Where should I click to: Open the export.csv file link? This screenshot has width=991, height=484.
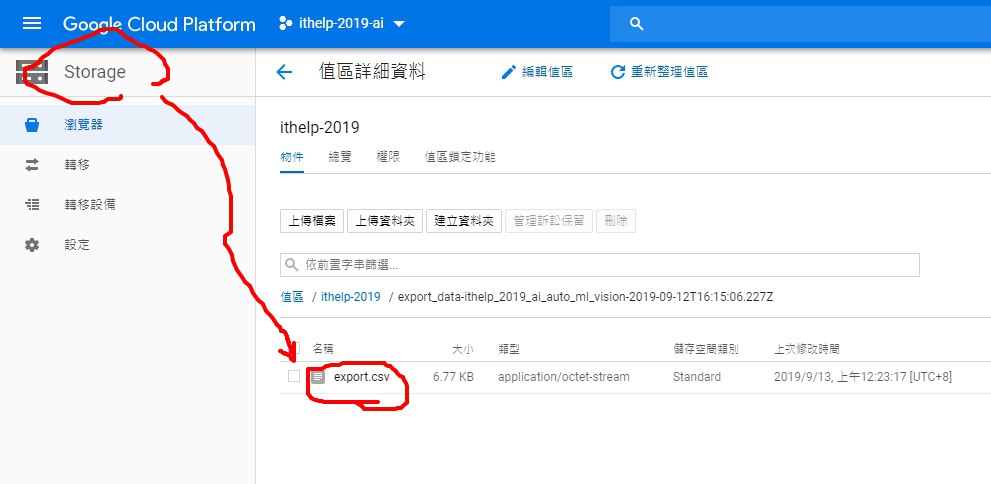click(x=362, y=377)
